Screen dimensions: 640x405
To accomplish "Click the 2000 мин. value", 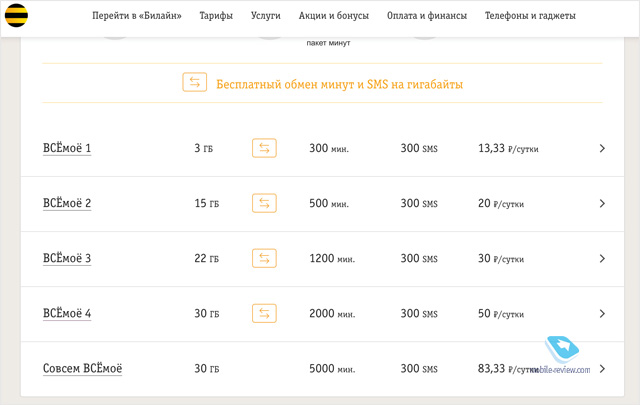I will (332, 314).
